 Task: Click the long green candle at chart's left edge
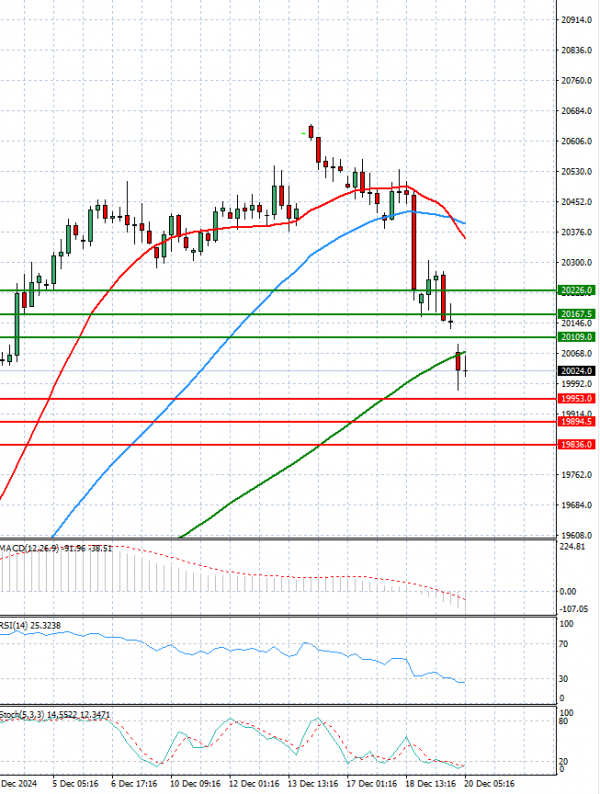17,324
